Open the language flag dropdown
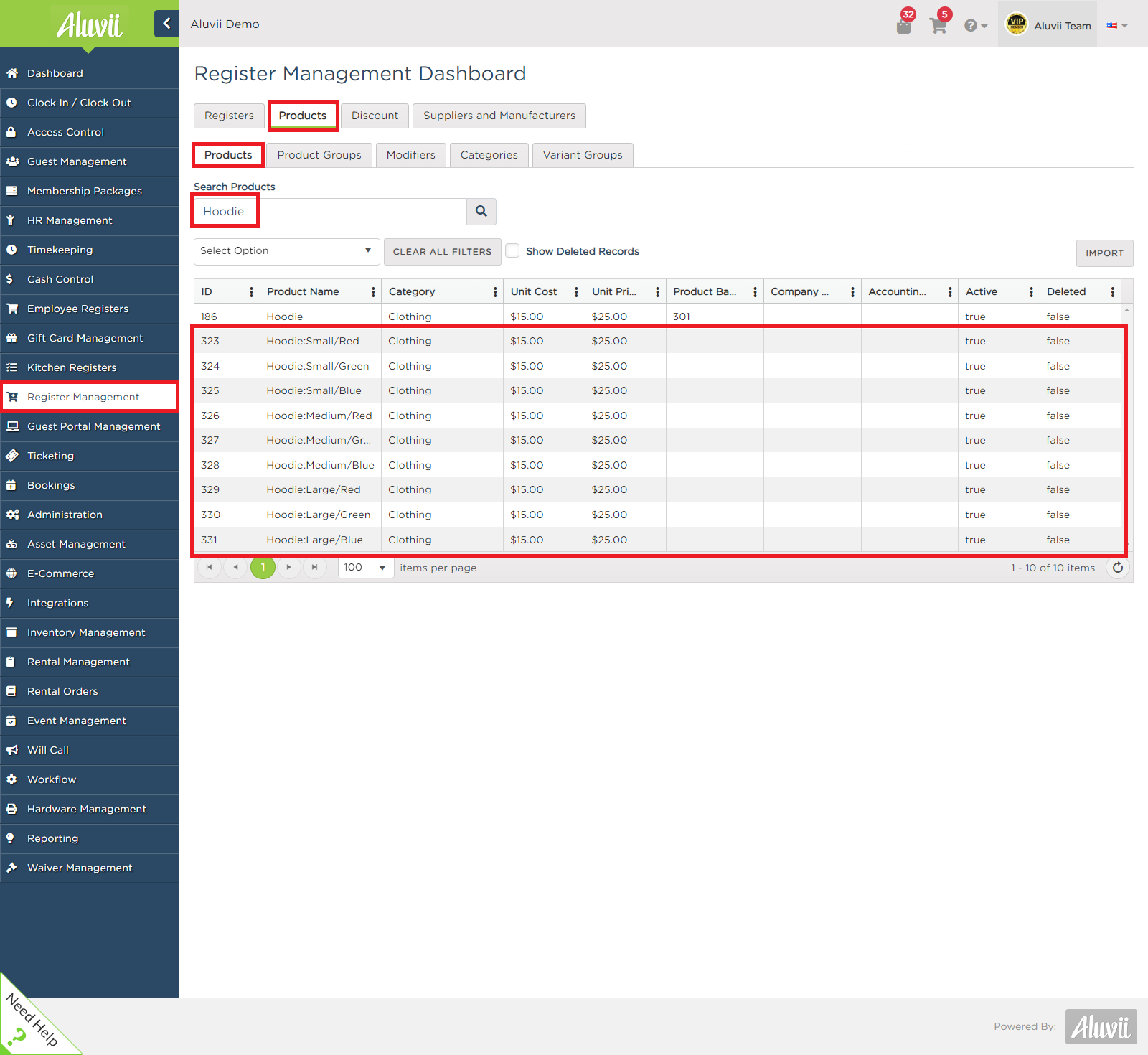 point(1116,25)
